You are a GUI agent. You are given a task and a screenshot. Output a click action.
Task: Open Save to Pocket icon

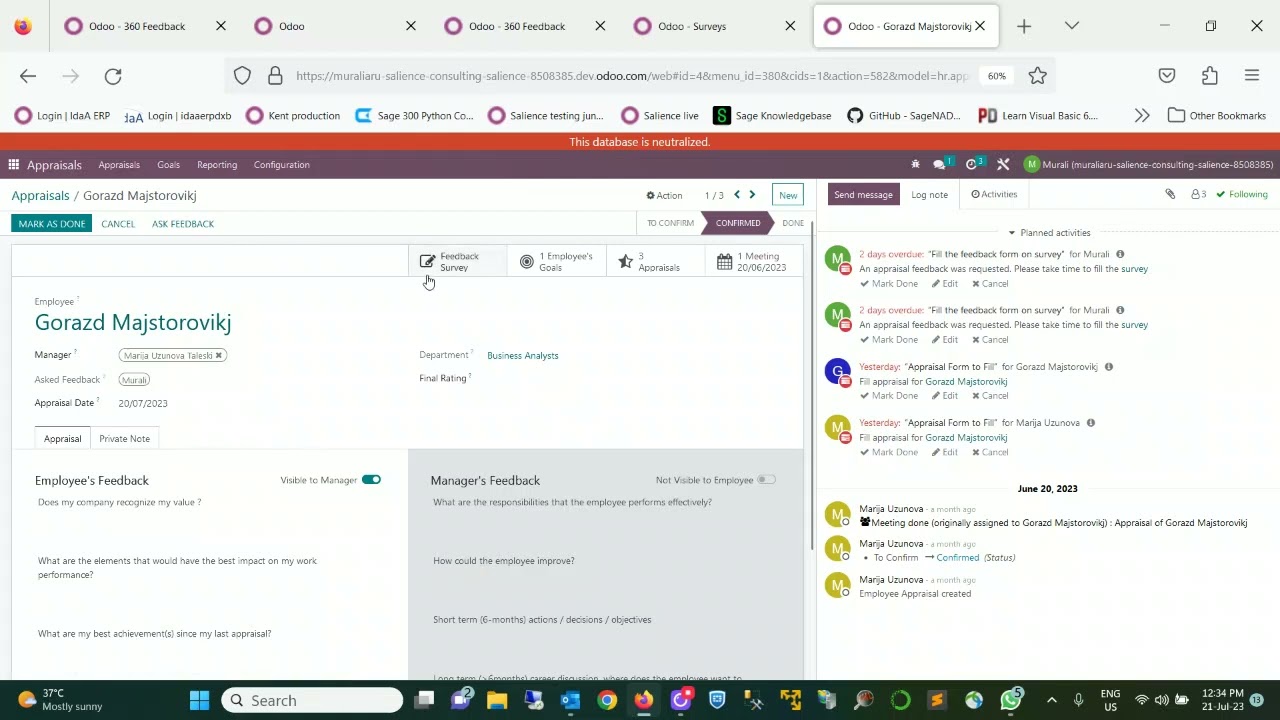(x=1167, y=76)
